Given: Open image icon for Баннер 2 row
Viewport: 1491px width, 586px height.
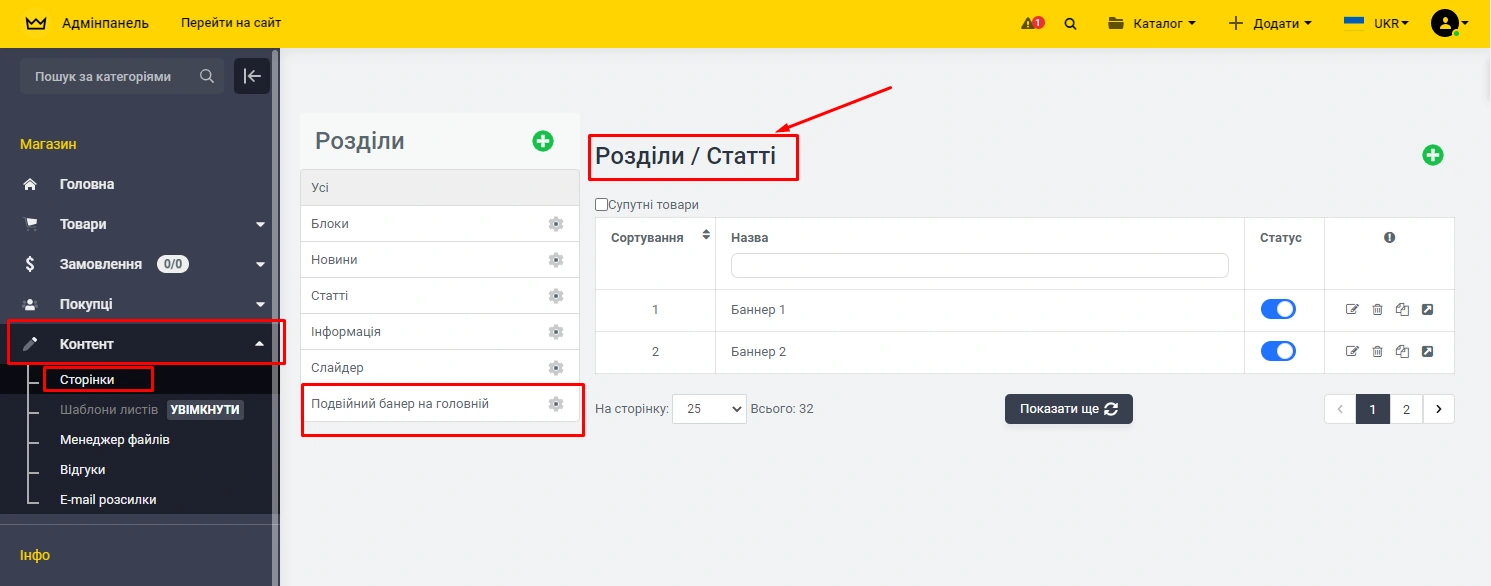Looking at the screenshot, I should (x=1427, y=352).
